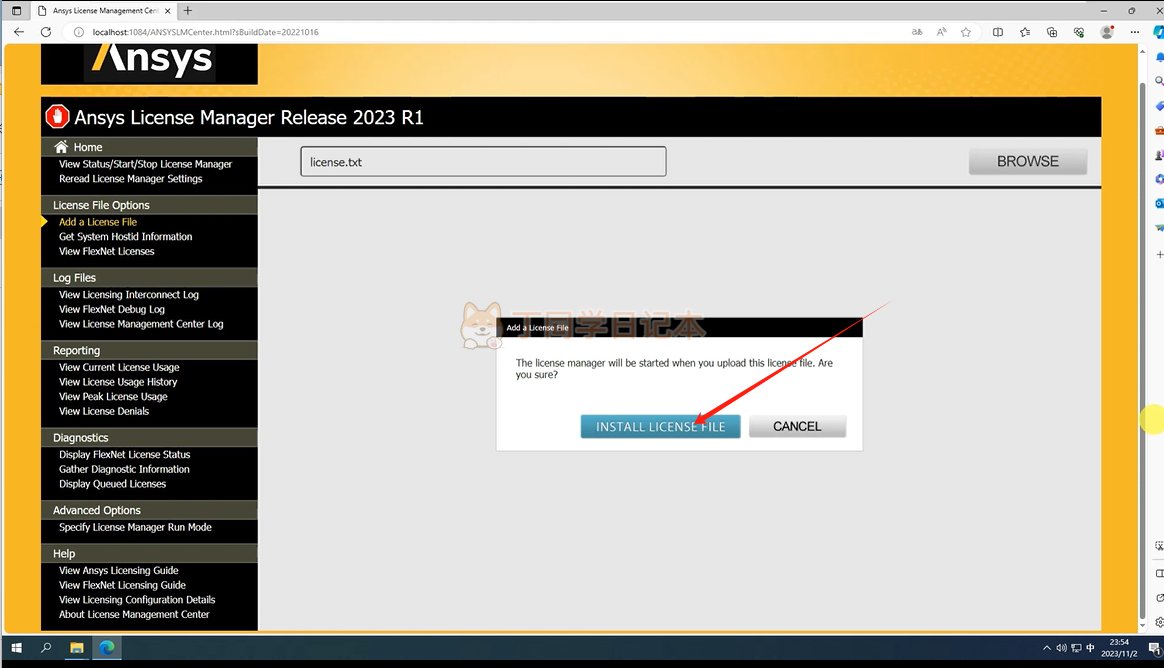Click the site information icon in address bar
This screenshot has width=1164, height=668.
pos(79,32)
